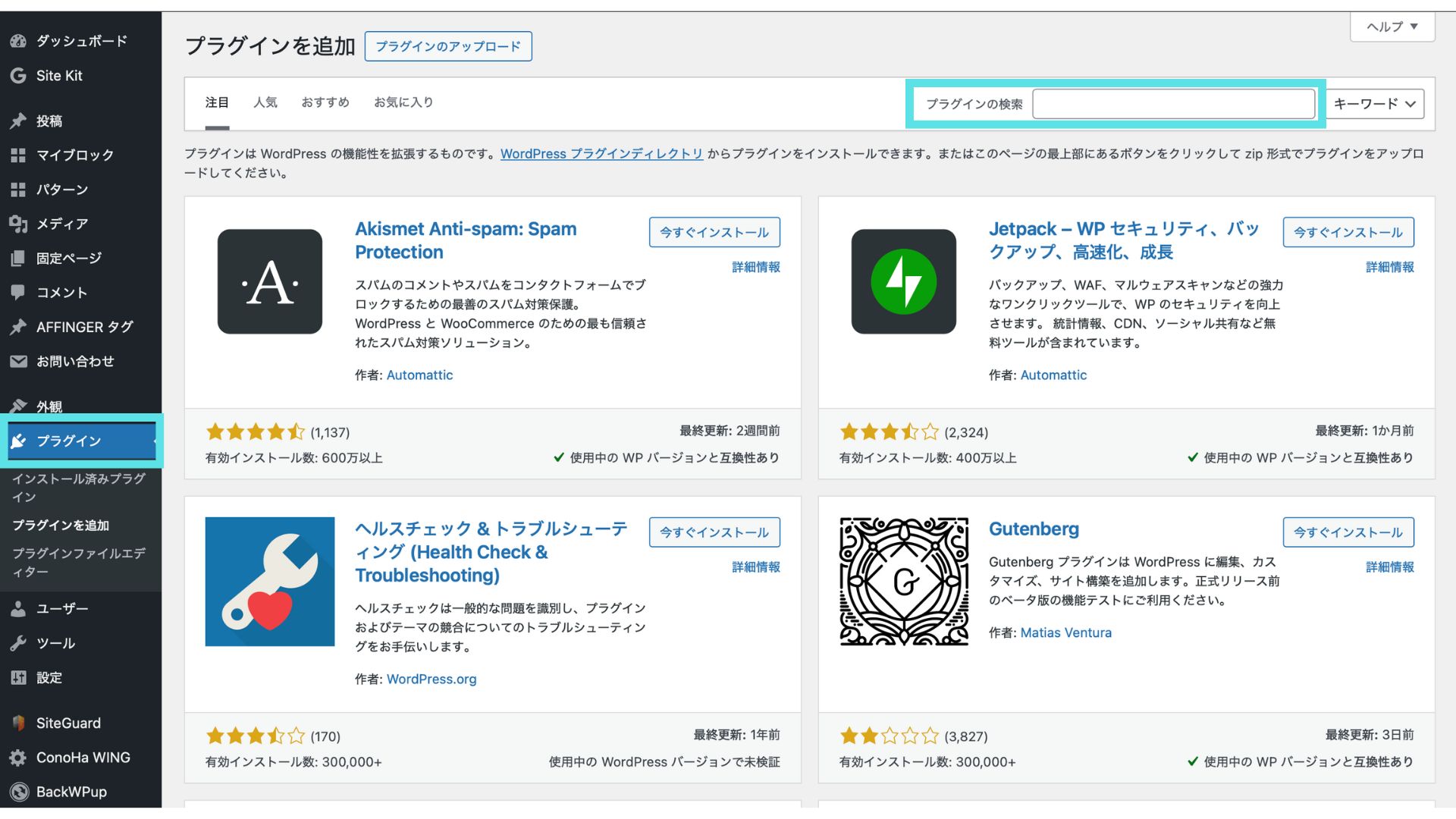Click the Jetpack green lightning logo
Screen dimensions: 1456x819
[x=904, y=281]
